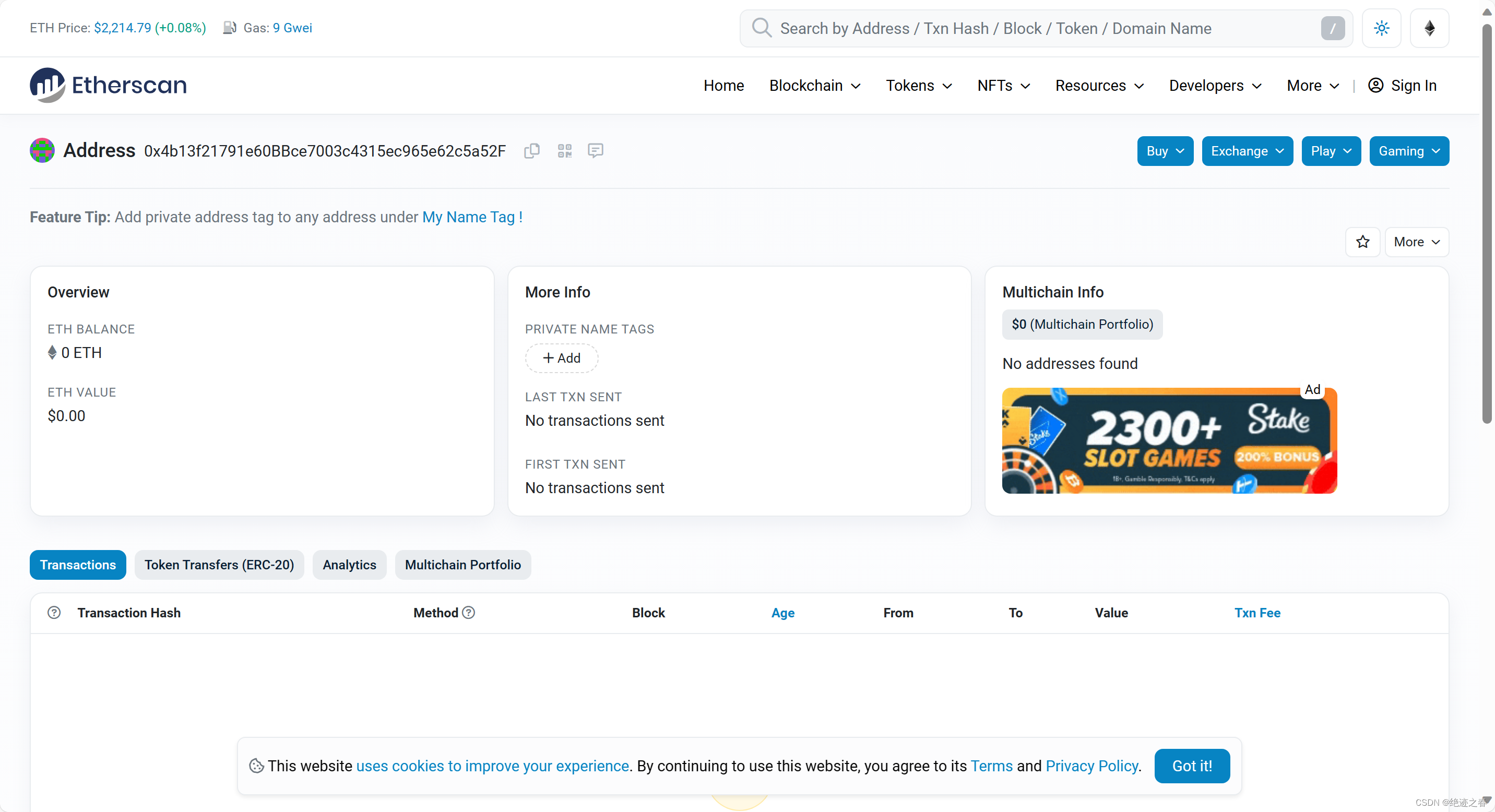1495x812 pixels.
Task: Star this address as a favorite
Action: tap(1362, 242)
